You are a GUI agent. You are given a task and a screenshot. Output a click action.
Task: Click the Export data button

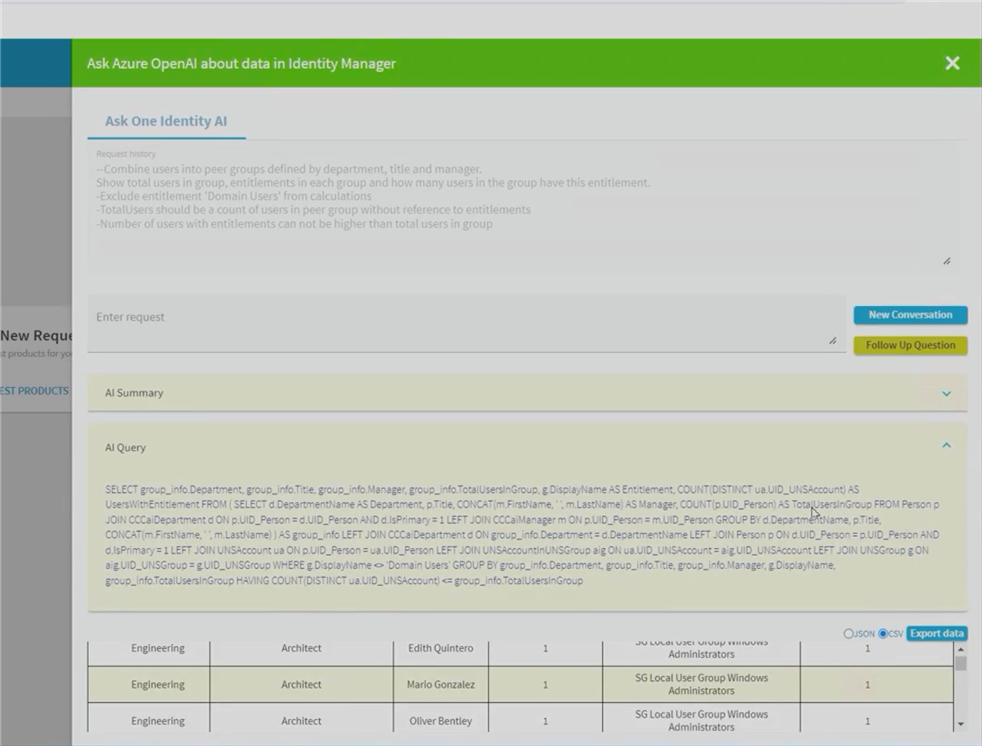tap(936, 633)
